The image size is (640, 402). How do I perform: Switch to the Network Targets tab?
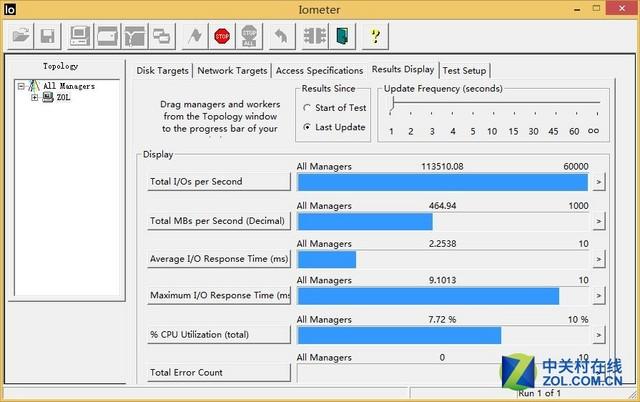click(232, 71)
